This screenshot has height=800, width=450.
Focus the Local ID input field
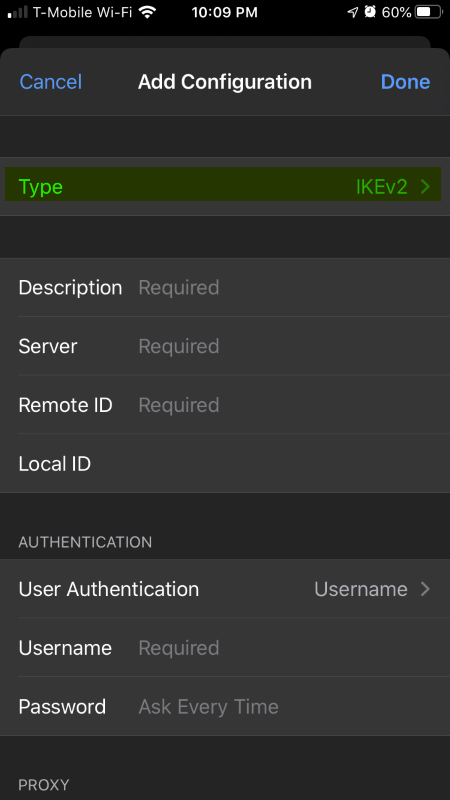click(225, 463)
